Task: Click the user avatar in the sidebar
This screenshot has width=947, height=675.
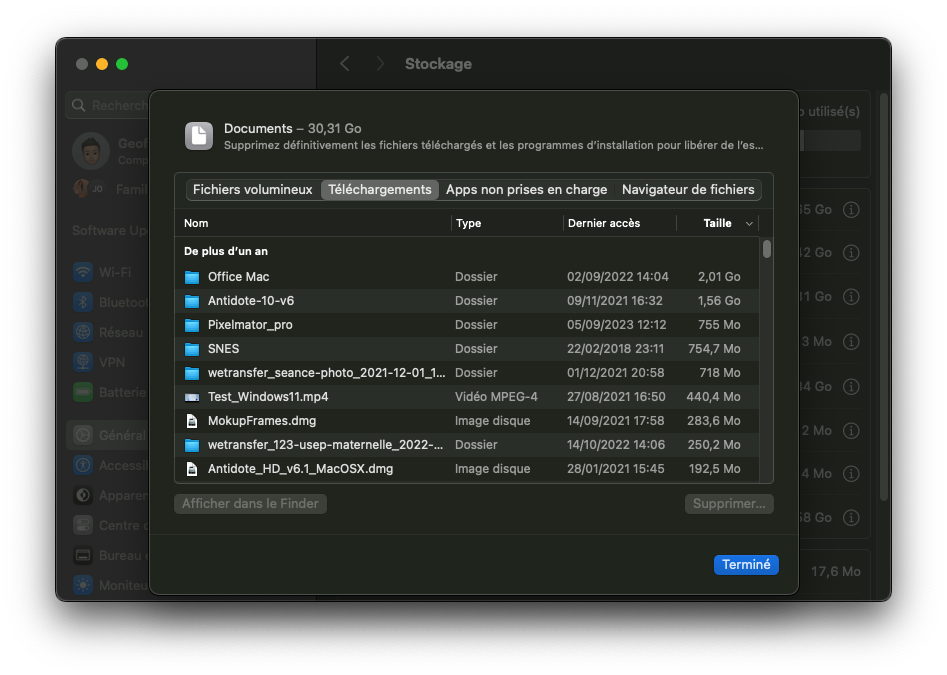Action: coord(91,150)
